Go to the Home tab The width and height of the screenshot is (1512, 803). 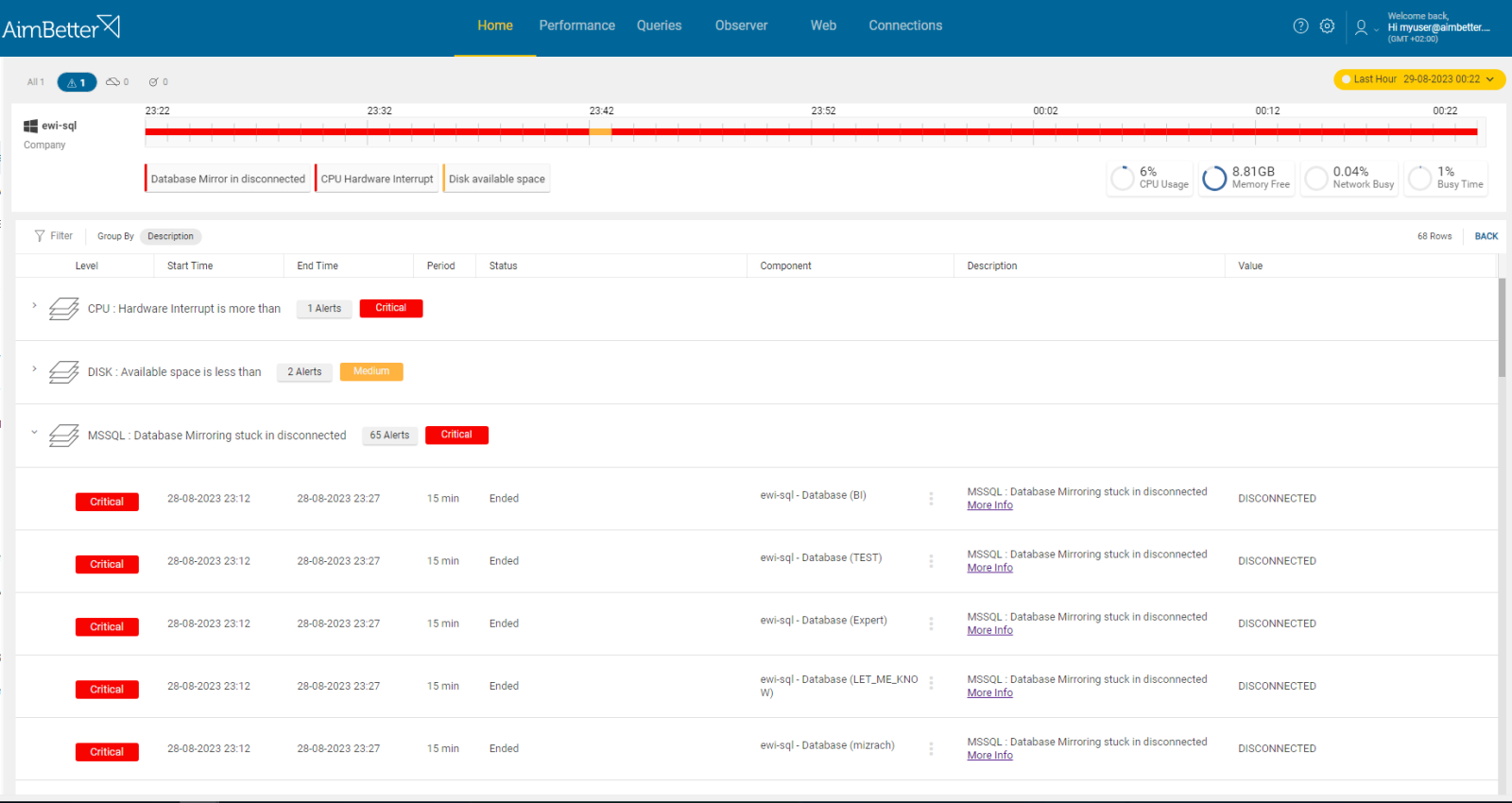pos(495,26)
